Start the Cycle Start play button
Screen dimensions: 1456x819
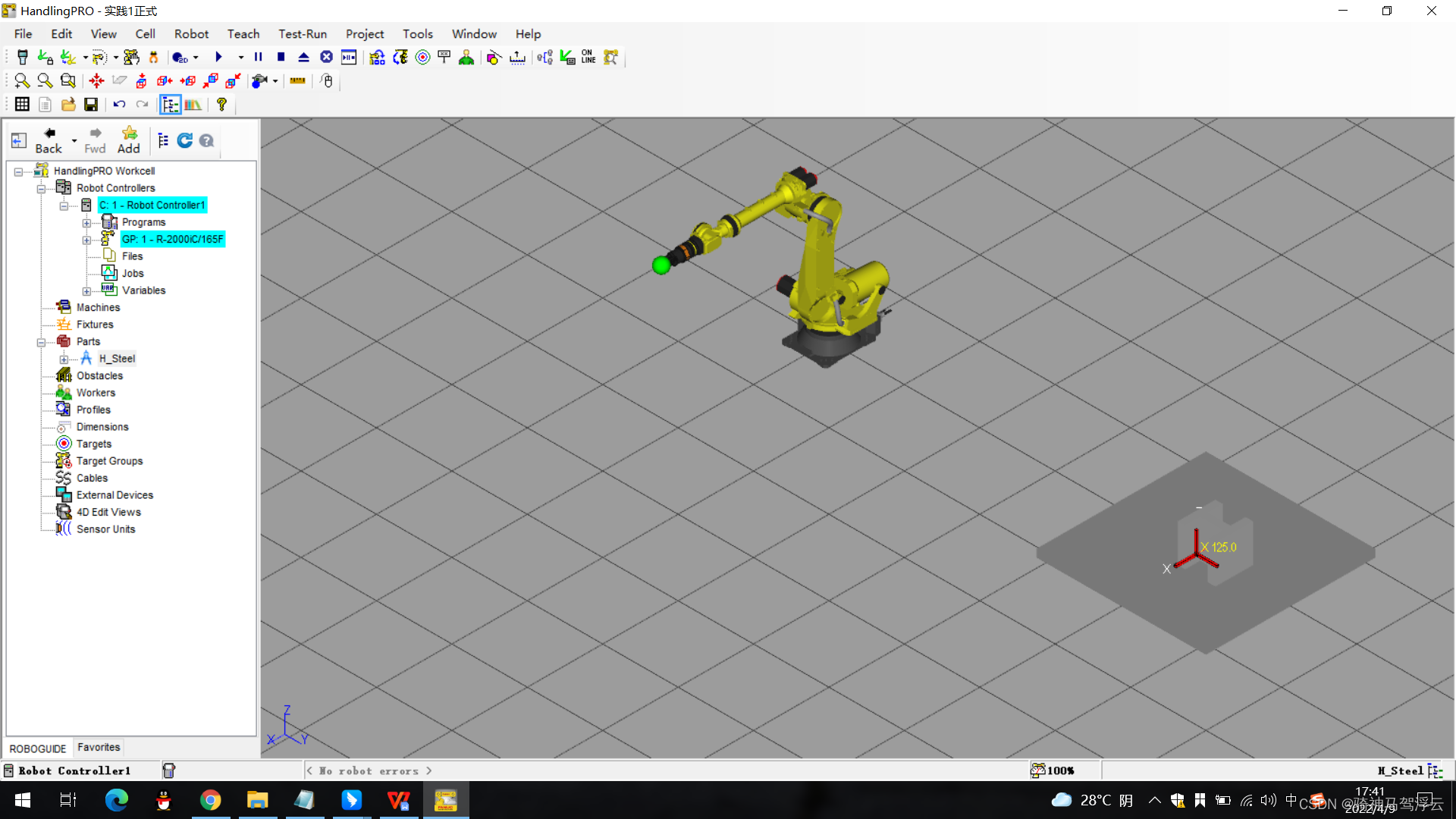click(x=218, y=58)
